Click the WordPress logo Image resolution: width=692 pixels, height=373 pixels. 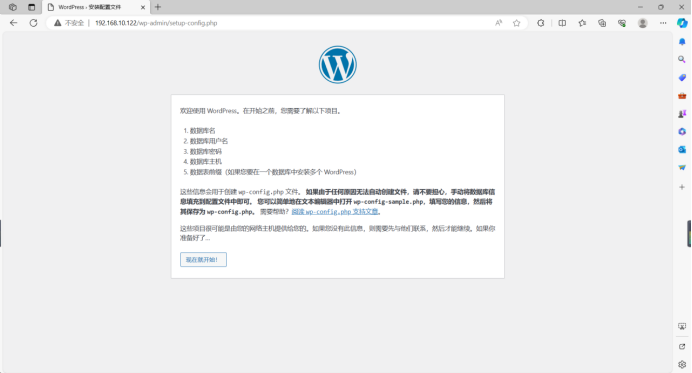coord(338,64)
